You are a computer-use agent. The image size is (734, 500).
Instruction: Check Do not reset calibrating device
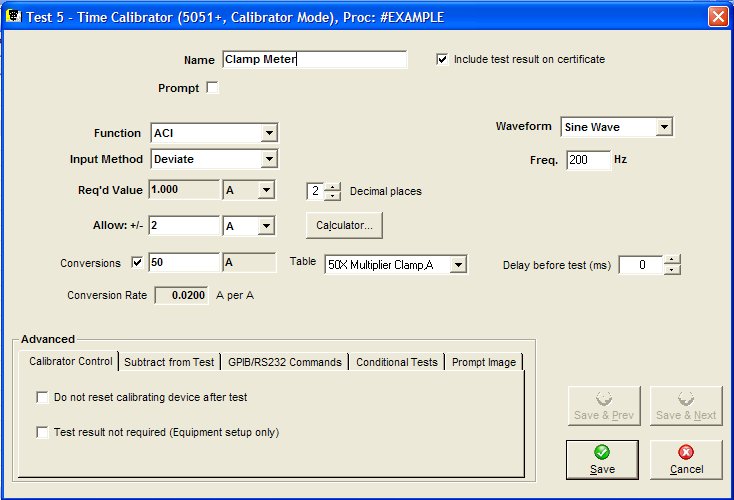[x=42, y=397]
